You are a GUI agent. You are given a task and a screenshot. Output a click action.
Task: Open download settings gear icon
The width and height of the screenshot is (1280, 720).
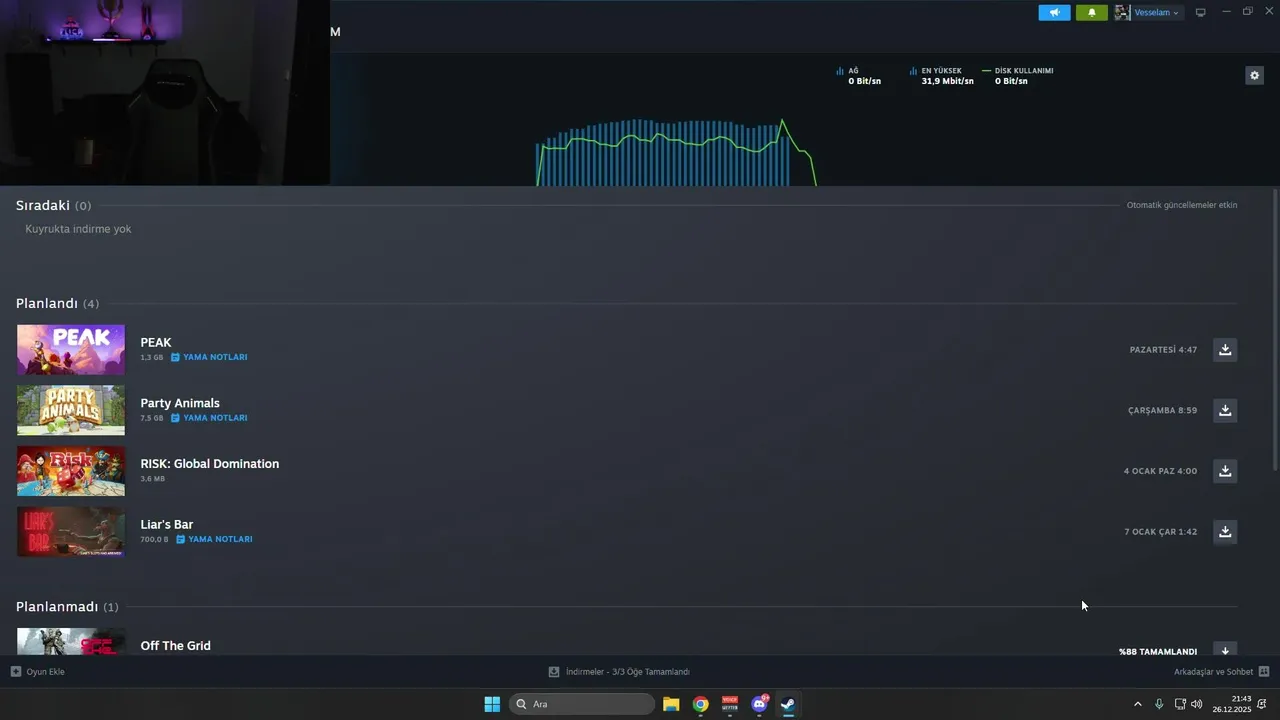click(x=1254, y=75)
